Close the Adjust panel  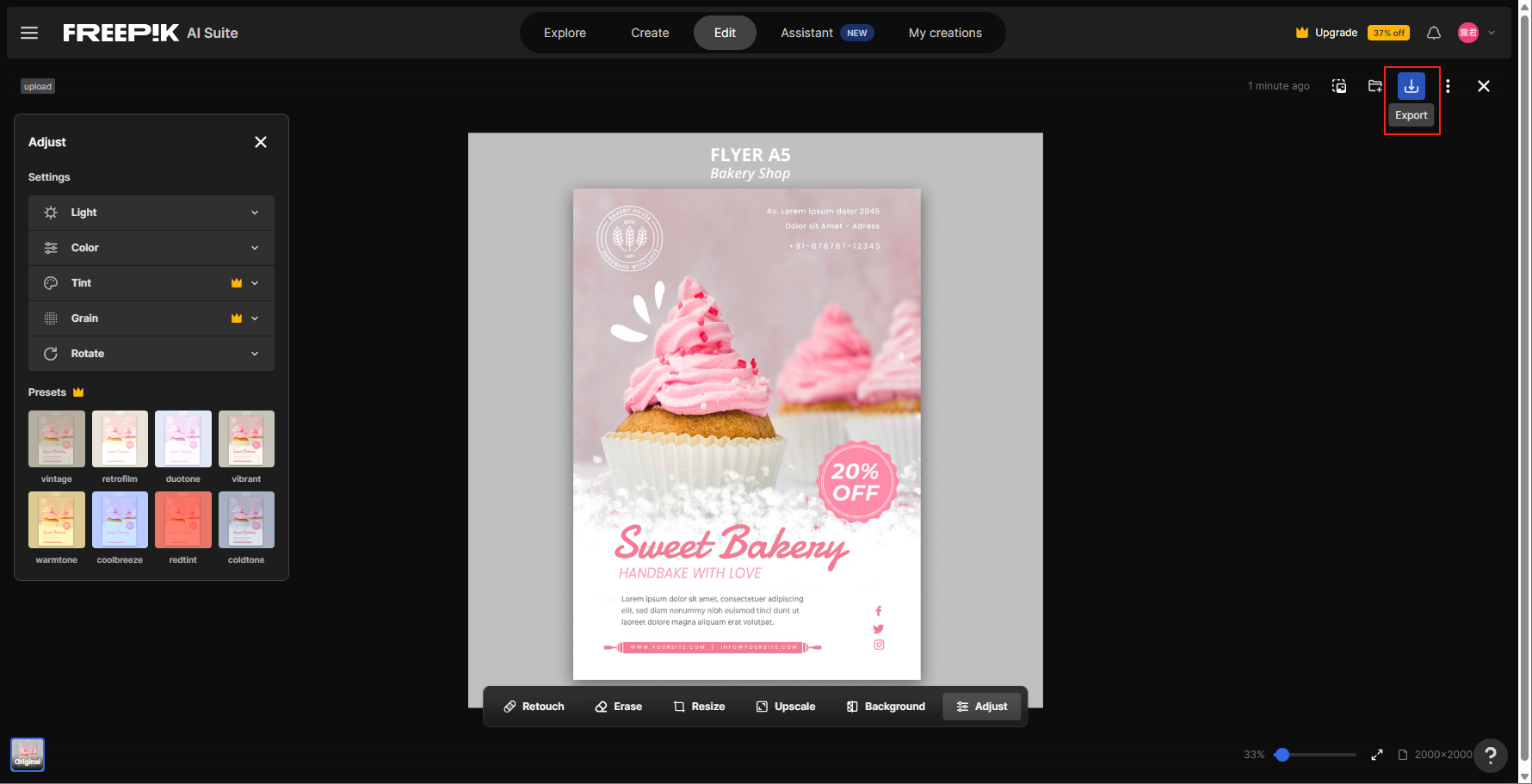click(261, 142)
